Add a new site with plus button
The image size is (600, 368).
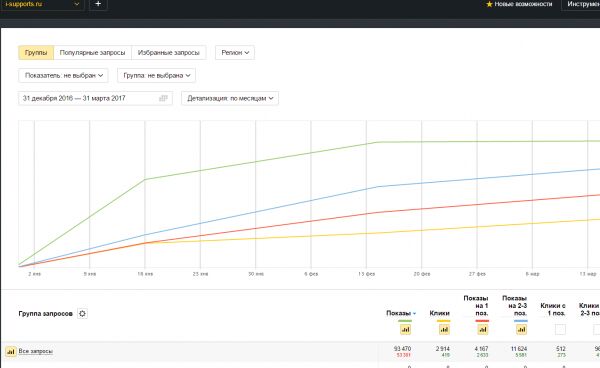[98, 4]
